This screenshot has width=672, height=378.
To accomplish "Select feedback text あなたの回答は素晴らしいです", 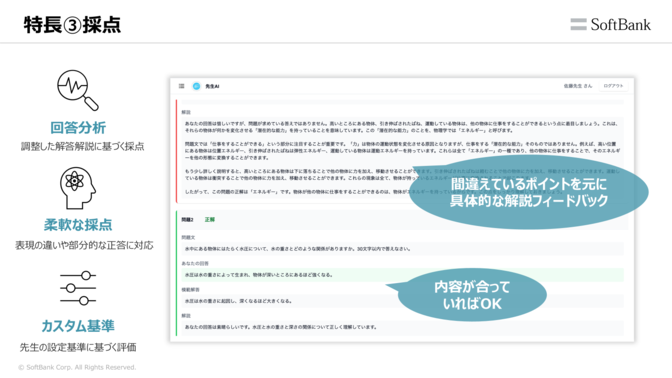I will click(281, 327).
